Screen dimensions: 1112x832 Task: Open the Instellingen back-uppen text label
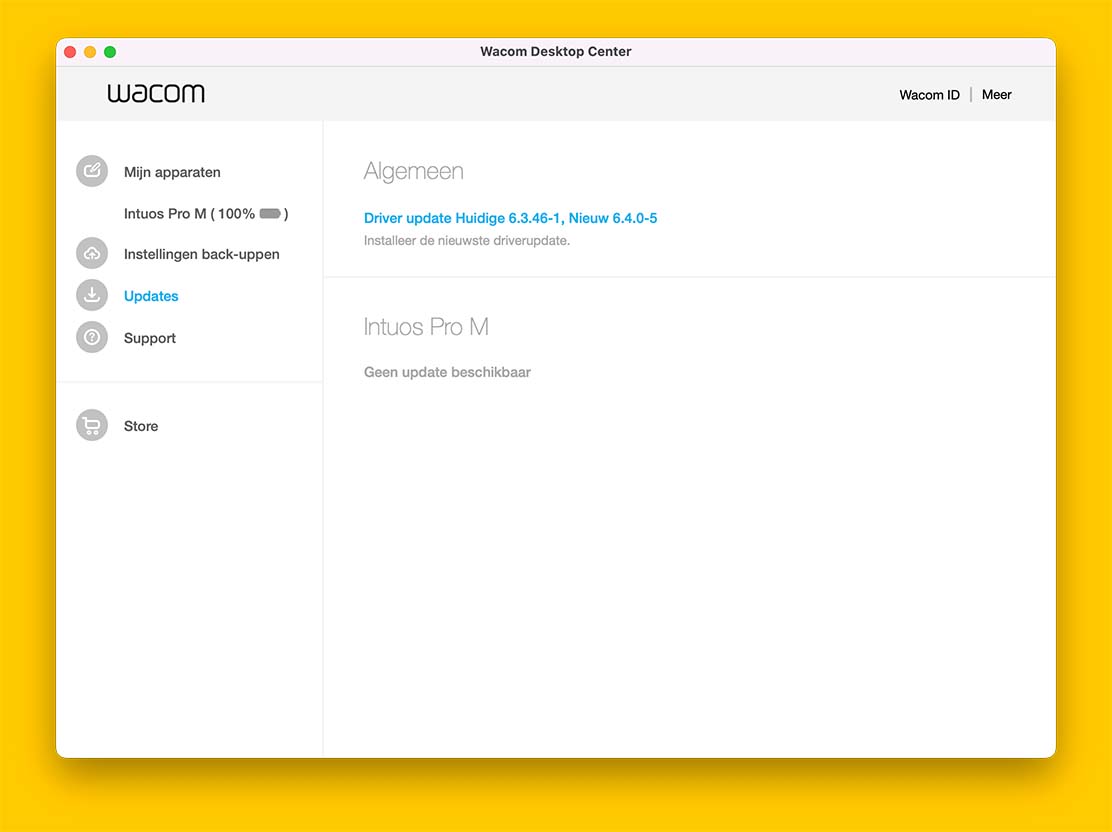pyautogui.click(x=201, y=254)
